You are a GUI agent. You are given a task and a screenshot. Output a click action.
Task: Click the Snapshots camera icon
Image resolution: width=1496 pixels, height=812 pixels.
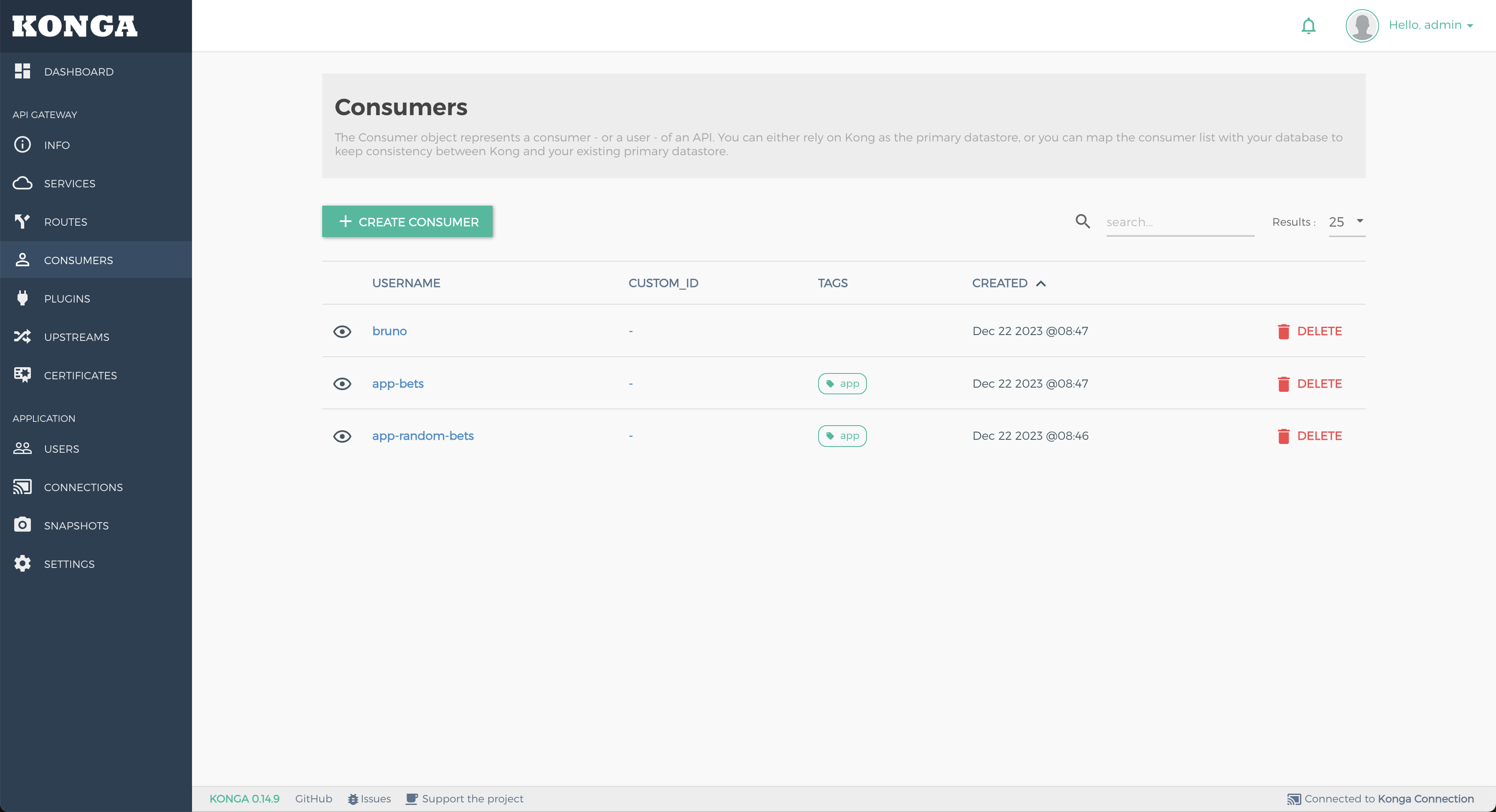coord(22,525)
